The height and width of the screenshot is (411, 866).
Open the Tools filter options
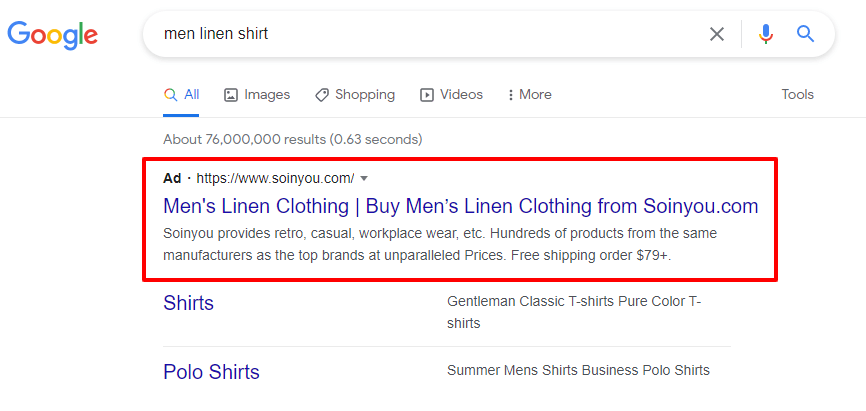pyautogui.click(x=798, y=94)
